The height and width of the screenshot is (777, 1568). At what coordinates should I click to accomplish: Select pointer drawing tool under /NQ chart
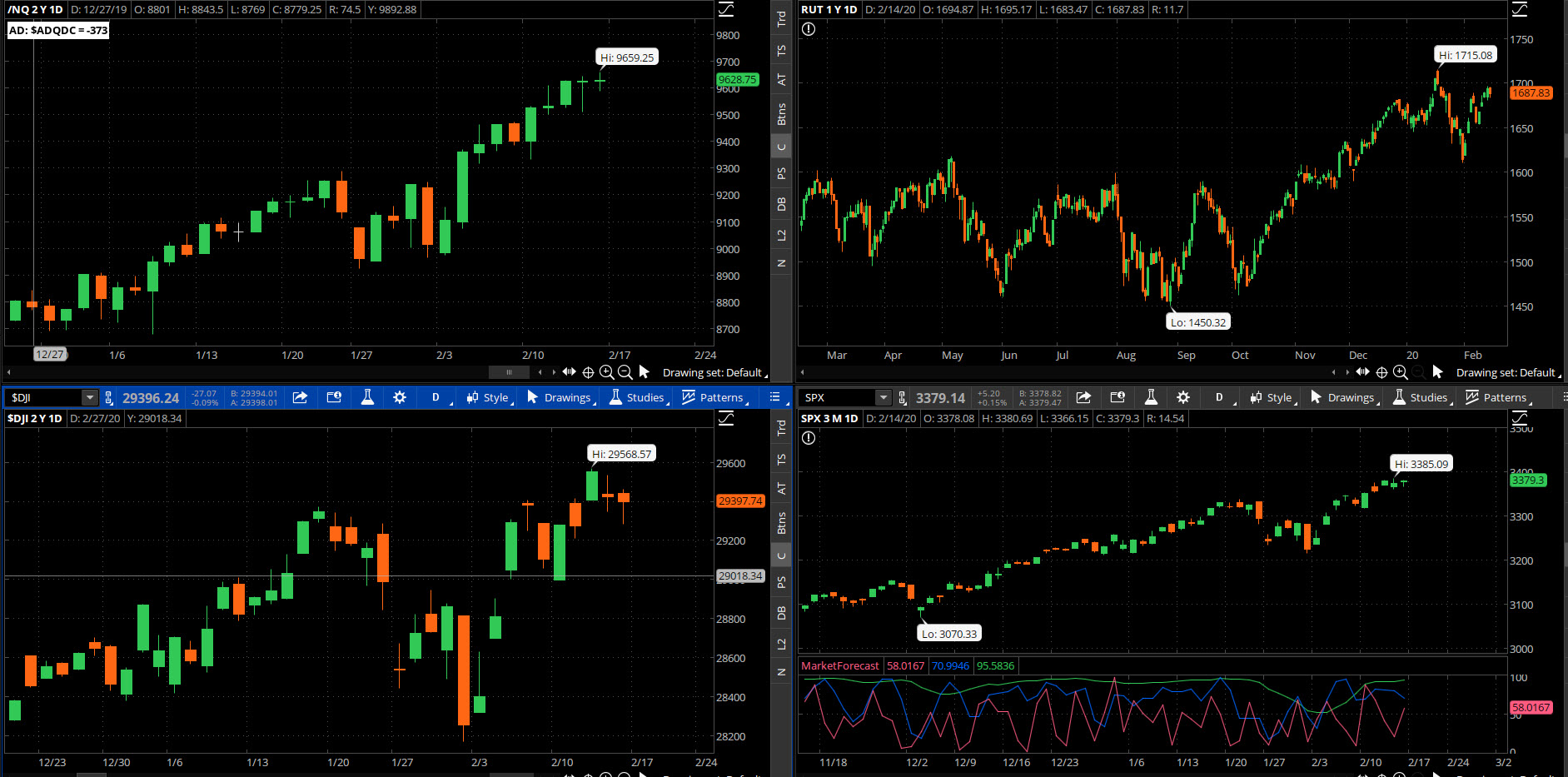(644, 371)
